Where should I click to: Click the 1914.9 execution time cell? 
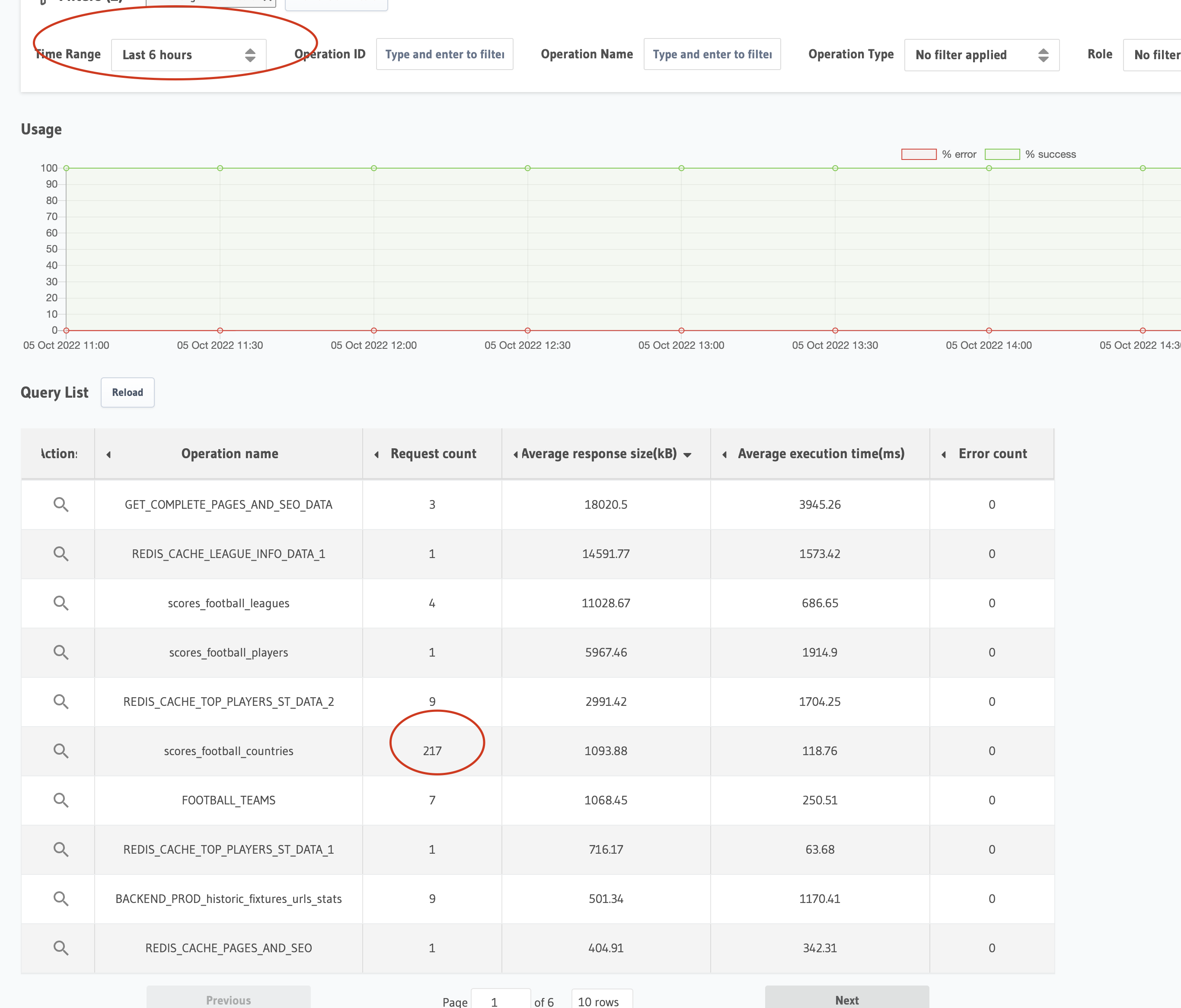(x=820, y=652)
